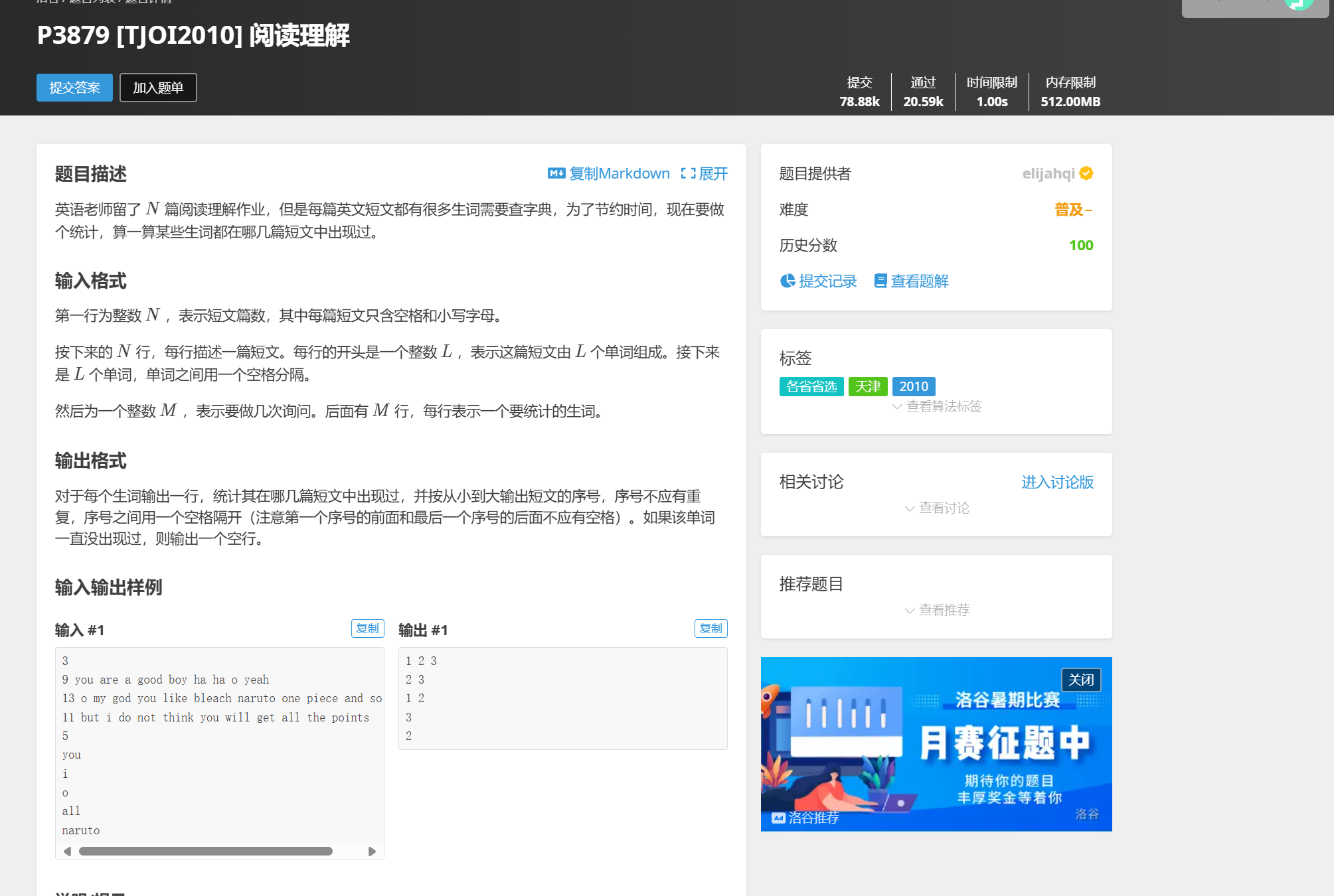Viewport: 1334px width, 896px height.
Task: Click the Ad label icon
Action: pyautogui.click(x=778, y=818)
